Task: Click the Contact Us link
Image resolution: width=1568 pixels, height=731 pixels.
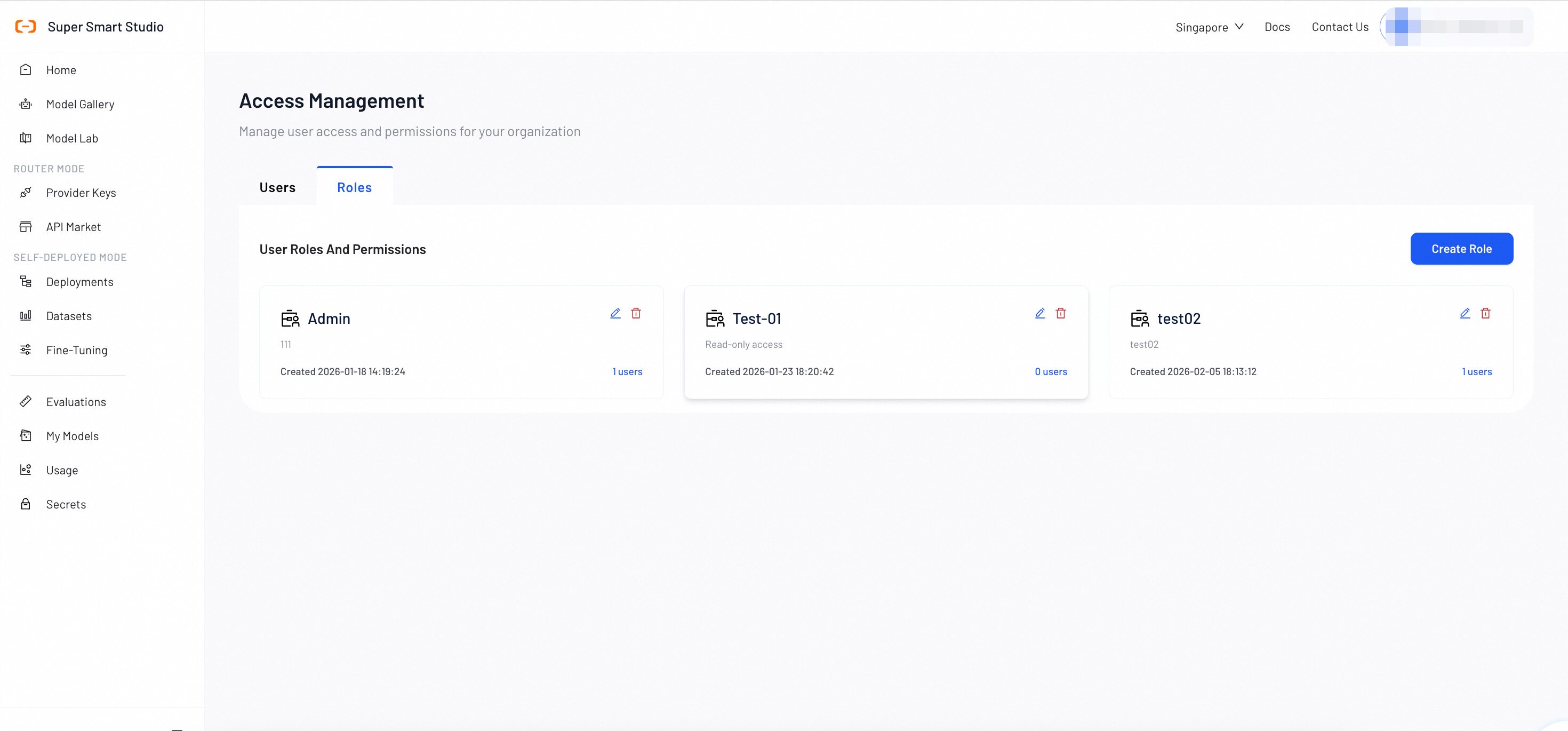Action: [x=1340, y=27]
